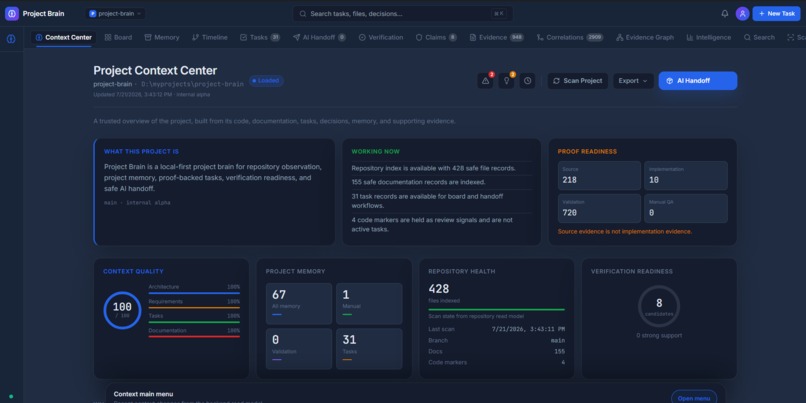Image resolution: width=806 pixels, height=403 pixels.
Task: Click the Project Brain logo icon
Action: point(12,14)
